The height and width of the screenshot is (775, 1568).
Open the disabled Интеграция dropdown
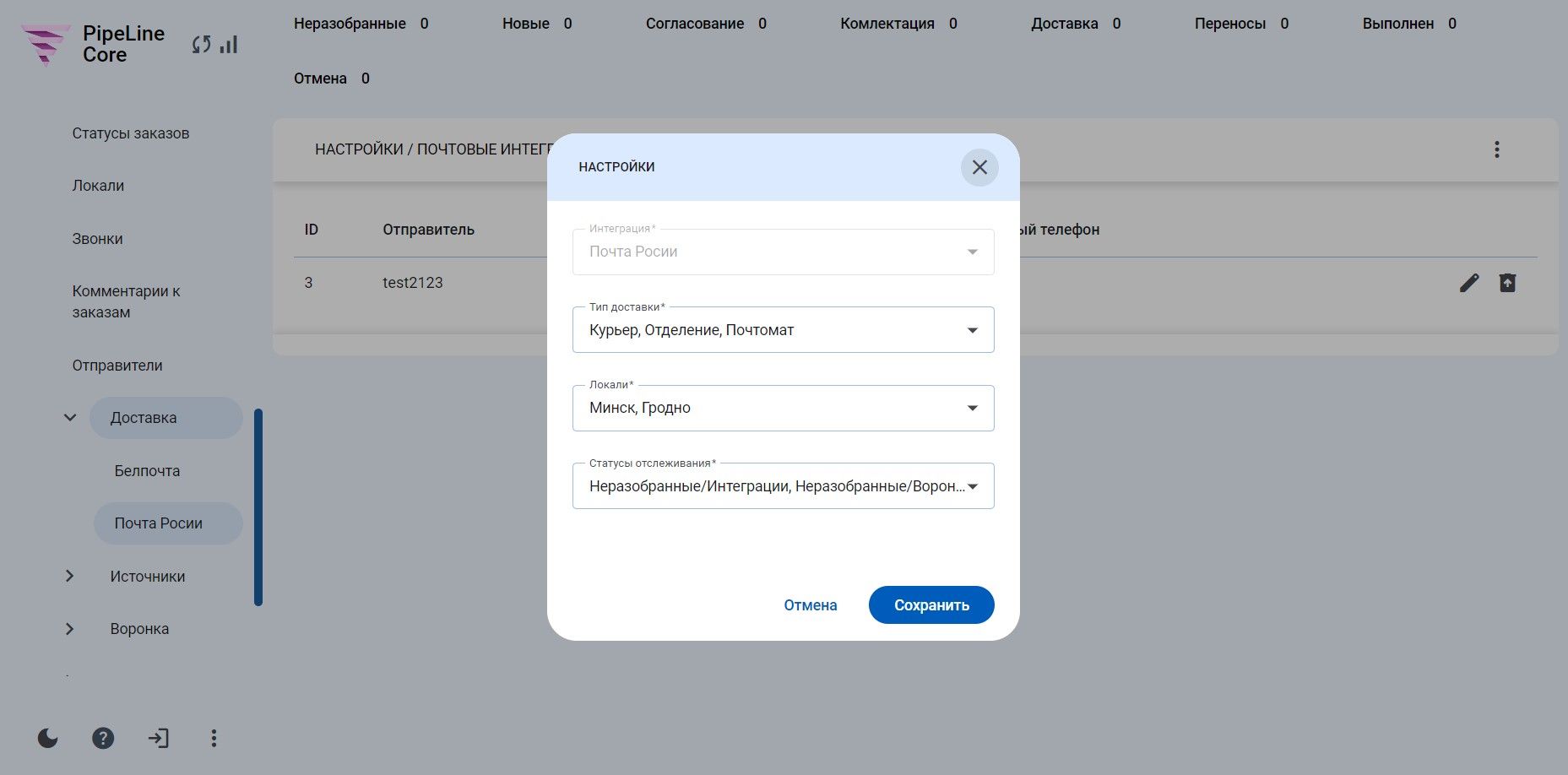[x=784, y=252]
